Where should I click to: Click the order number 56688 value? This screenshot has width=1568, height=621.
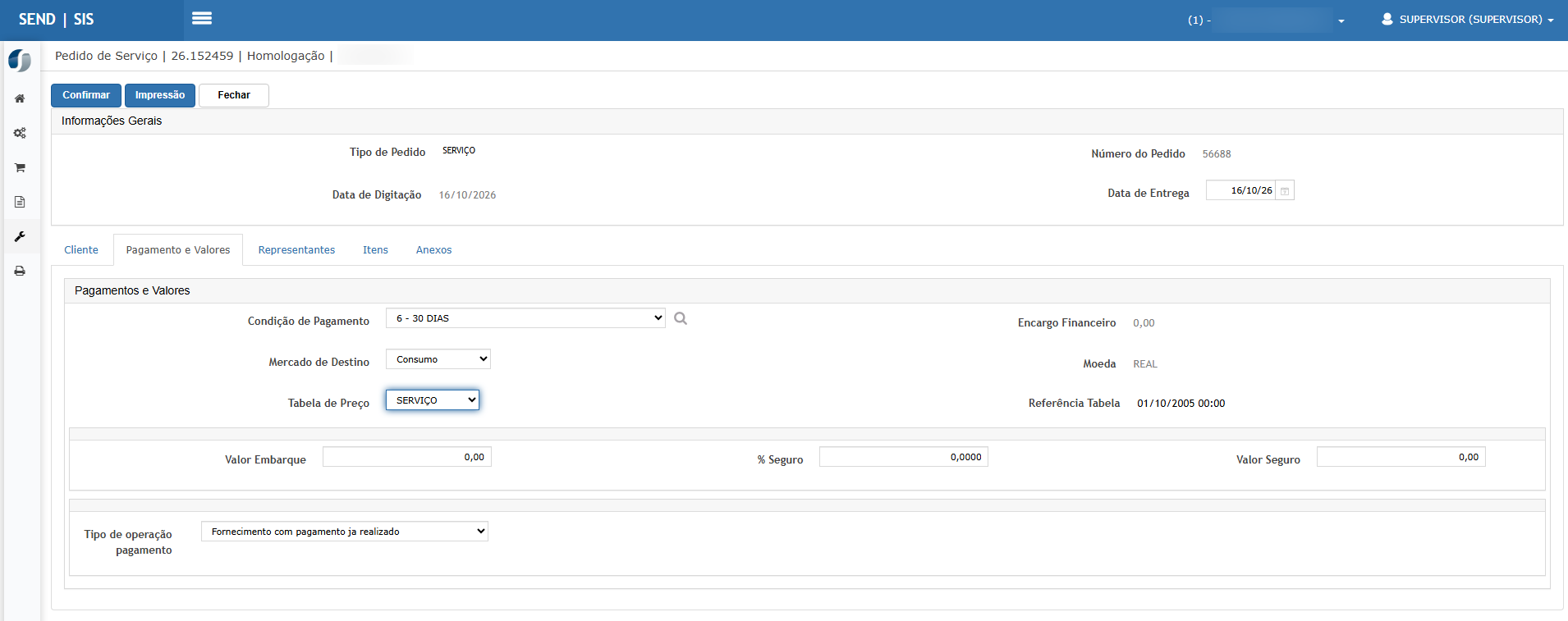click(1217, 154)
